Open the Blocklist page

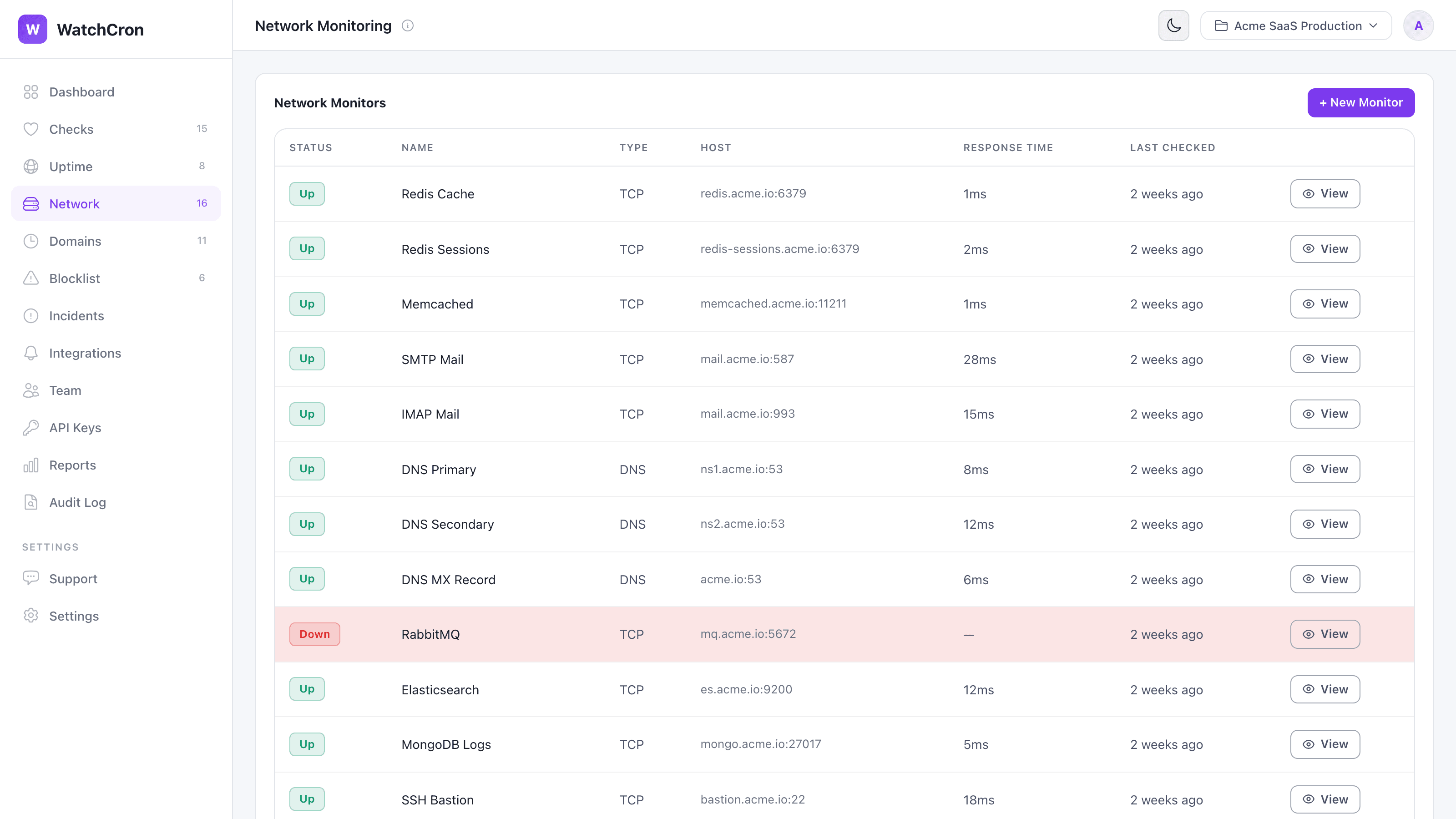point(116,278)
